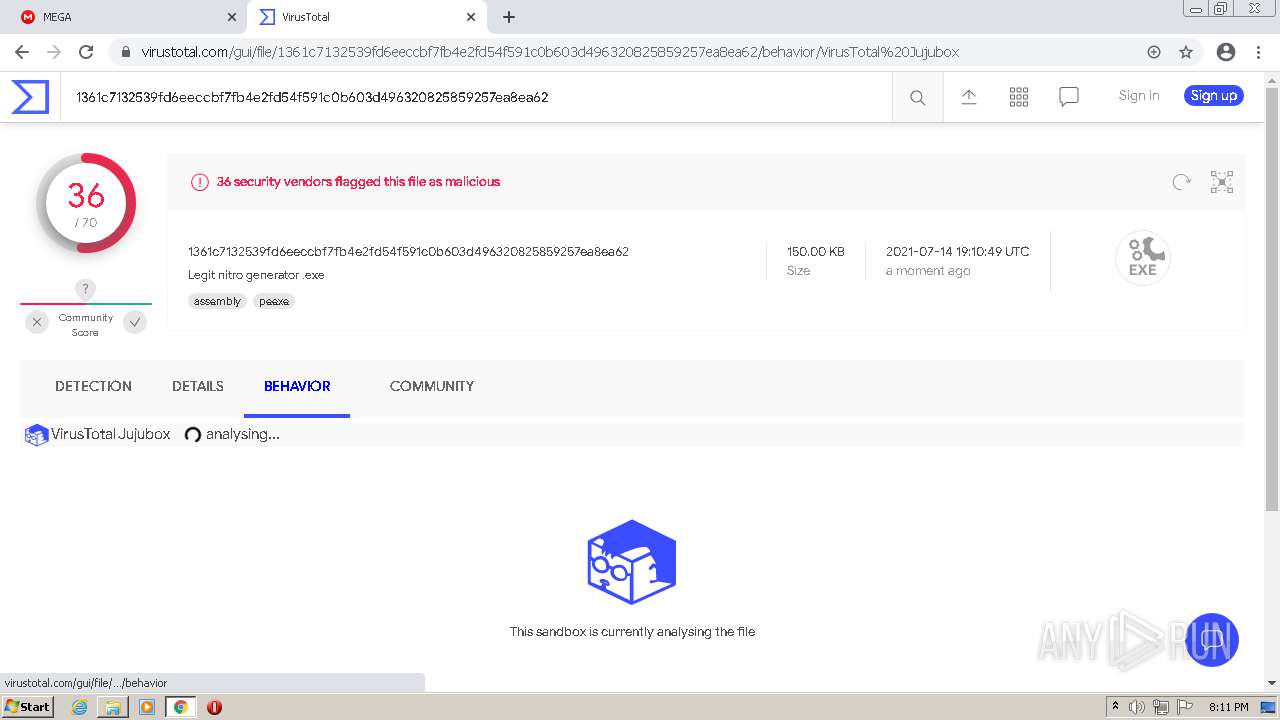Click the 2021-07-14 19:10:49 UTC date

[x=957, y=252]
